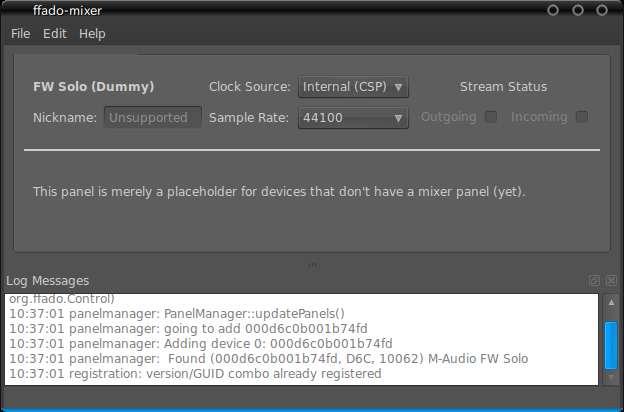Toggle the Incoming stream checkbox
This screenshot has width=624, height=412.
pyautogui.click(x=582, y=117)
